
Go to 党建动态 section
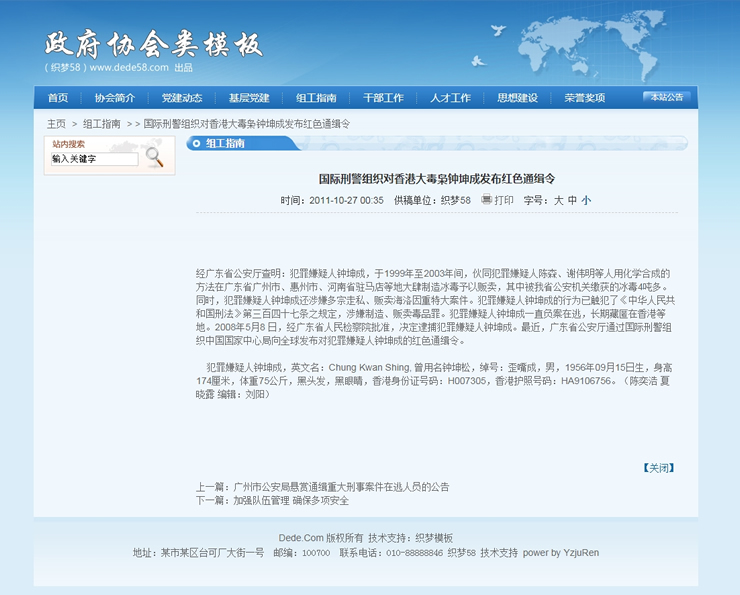click(x=182, y=98)
